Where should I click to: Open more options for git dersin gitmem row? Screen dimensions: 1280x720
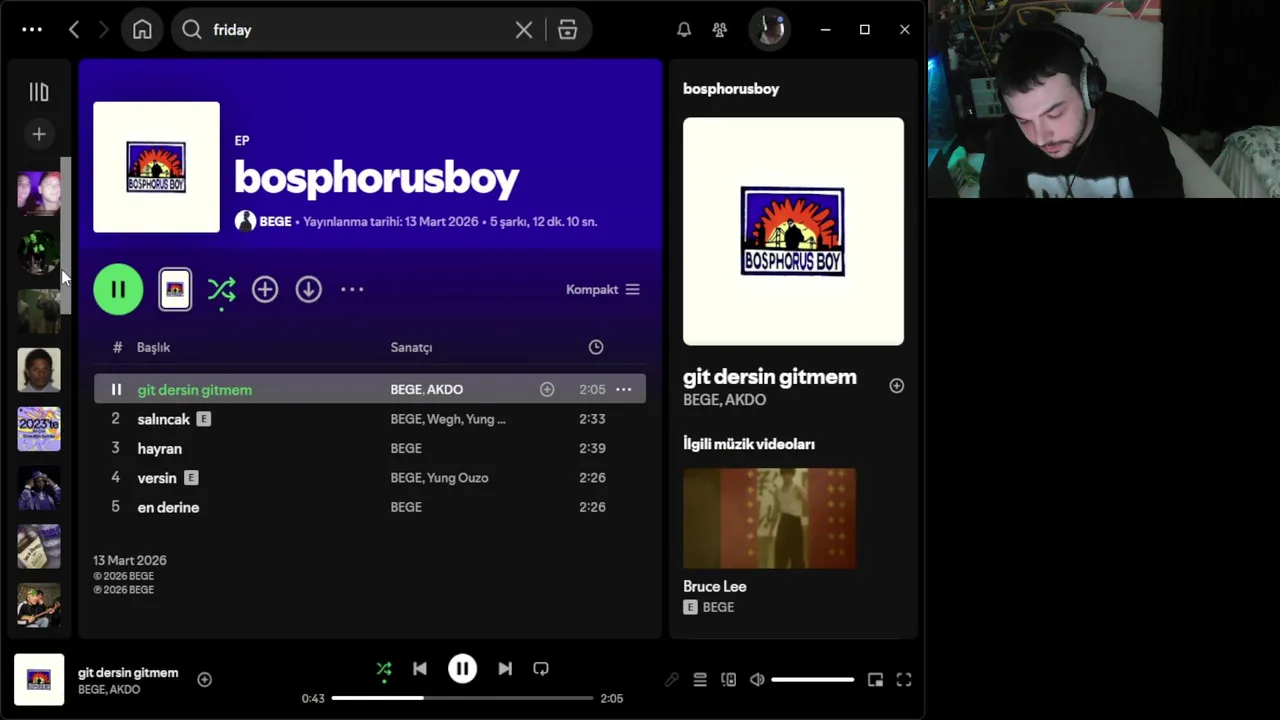point(624,390)
